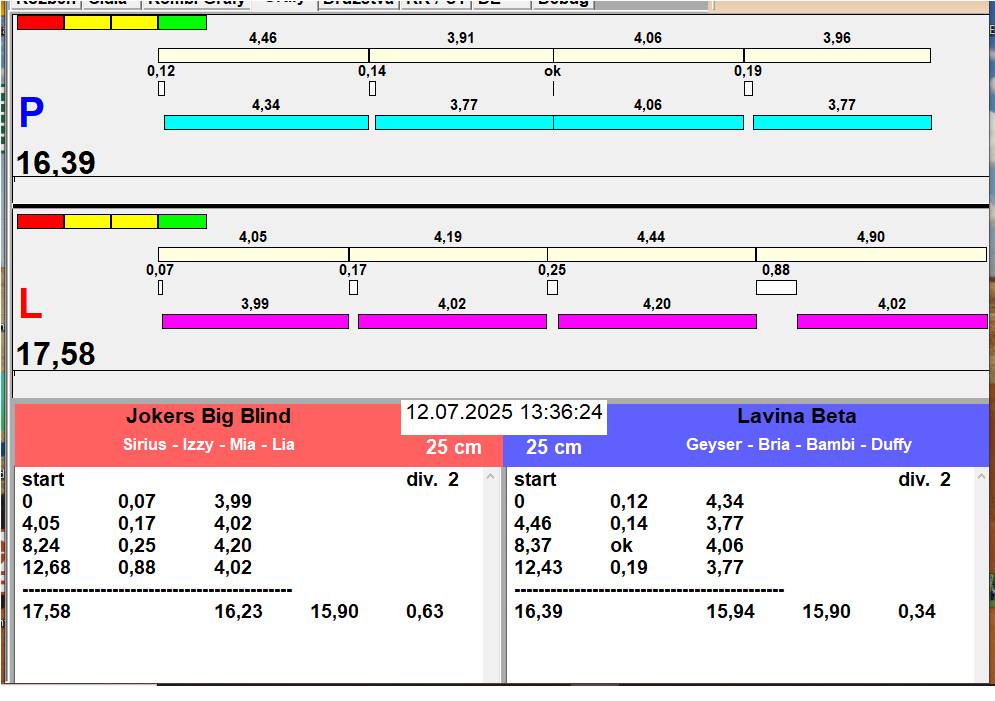
Task: Select the 12,68 row in Jokers results
Action: click(46, 567)
